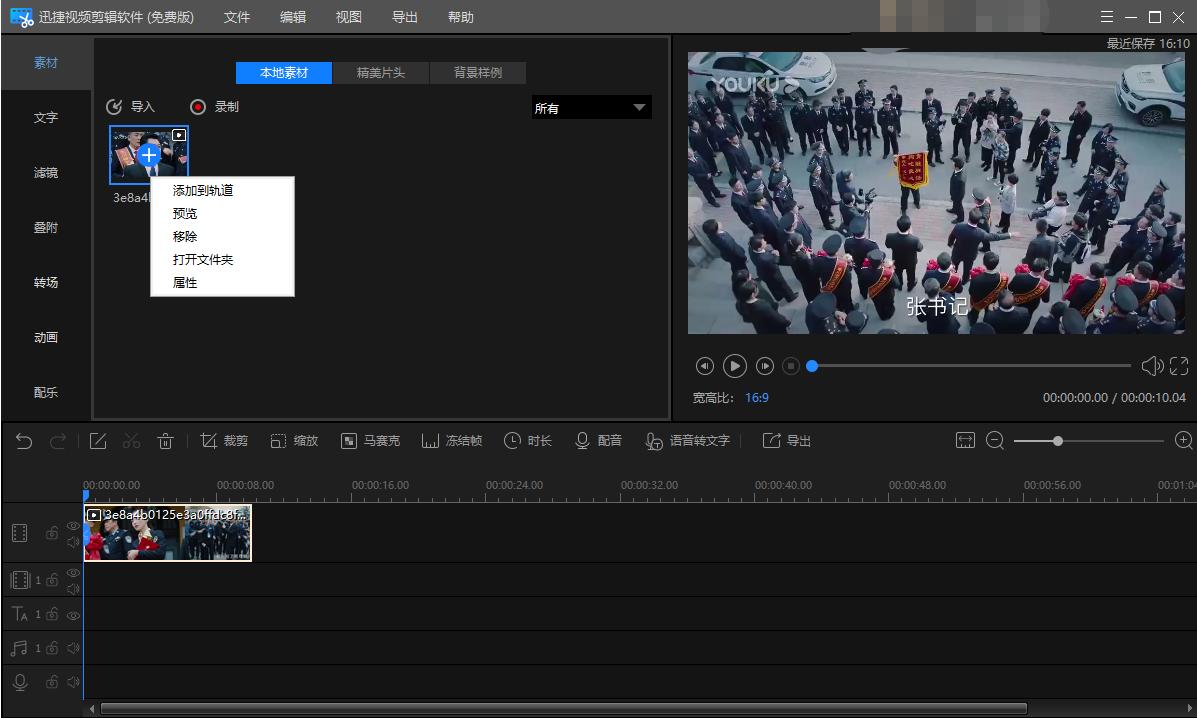Viewport: 1197px width, 718px height.
Task: Click the undo arrow in timeline toolbar
Action: pos(24,441)
